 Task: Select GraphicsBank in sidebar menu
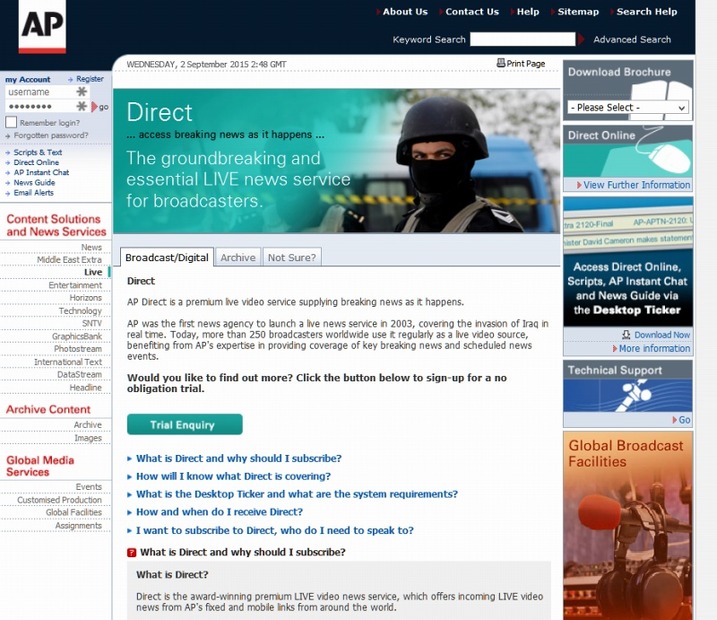tap(77, 337)
